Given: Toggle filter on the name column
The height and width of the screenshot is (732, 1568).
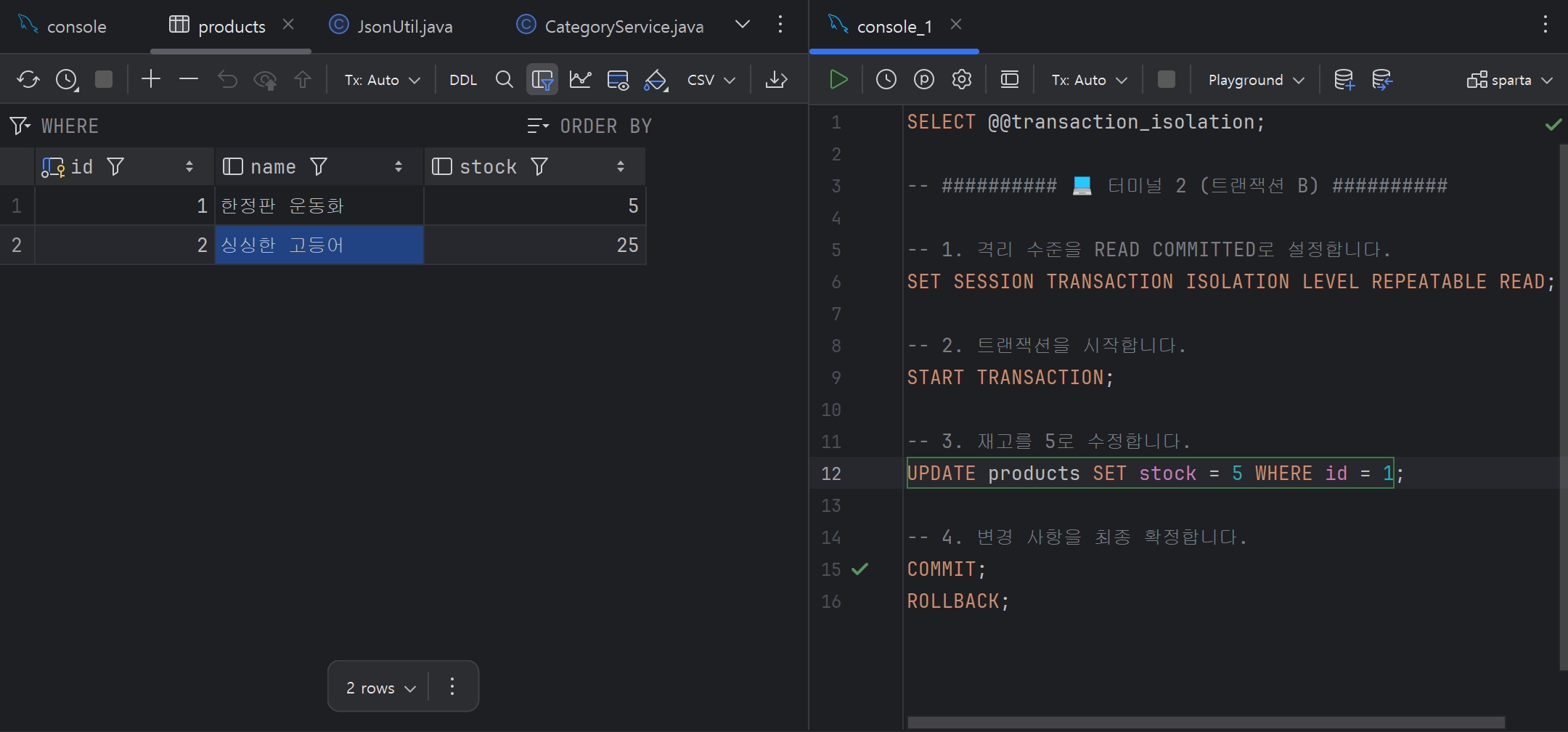Looking at the screenshot, I should [319, 167].
